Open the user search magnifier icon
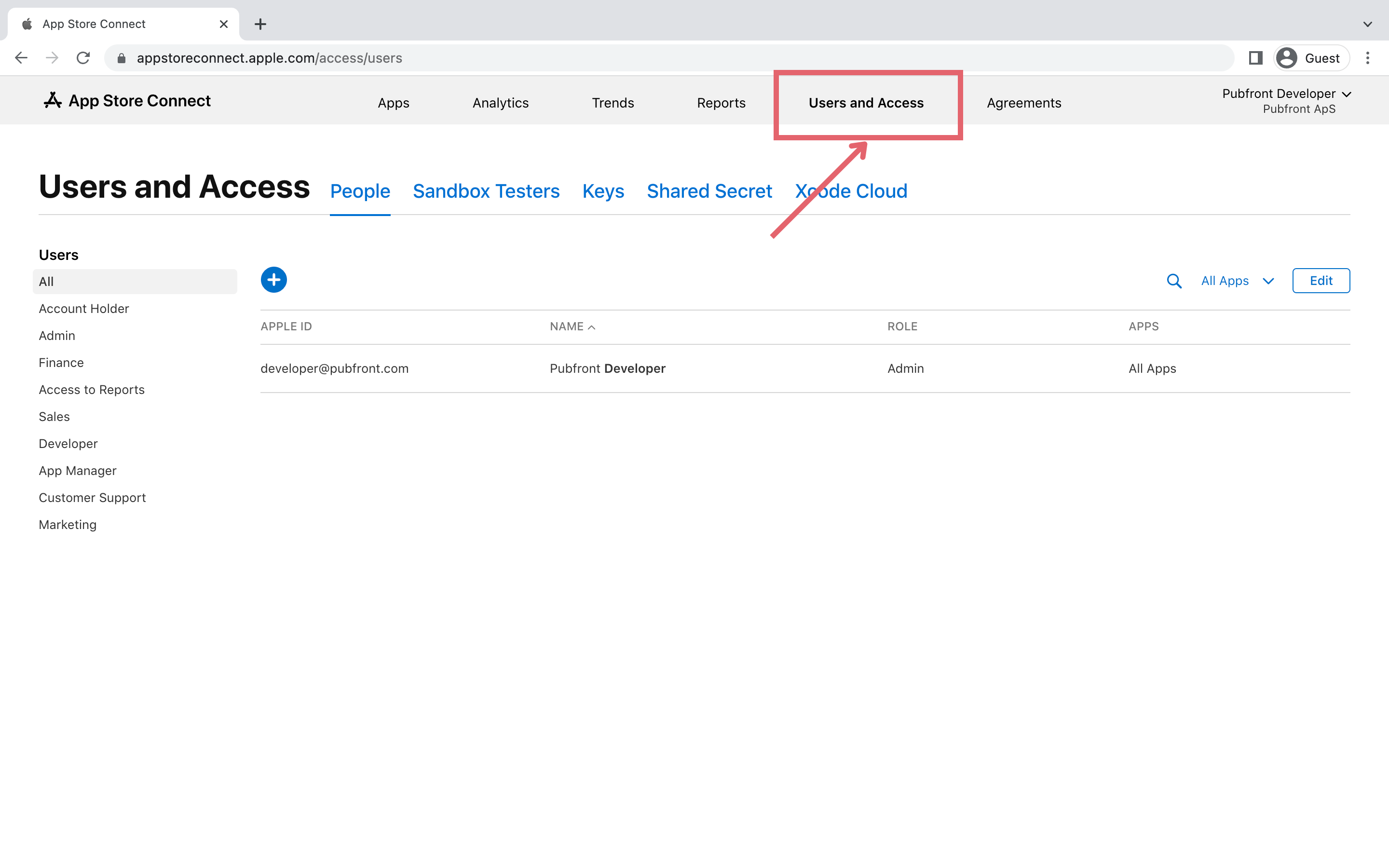The height and width of the screenshot is (868, 1389). [1174, 281]
